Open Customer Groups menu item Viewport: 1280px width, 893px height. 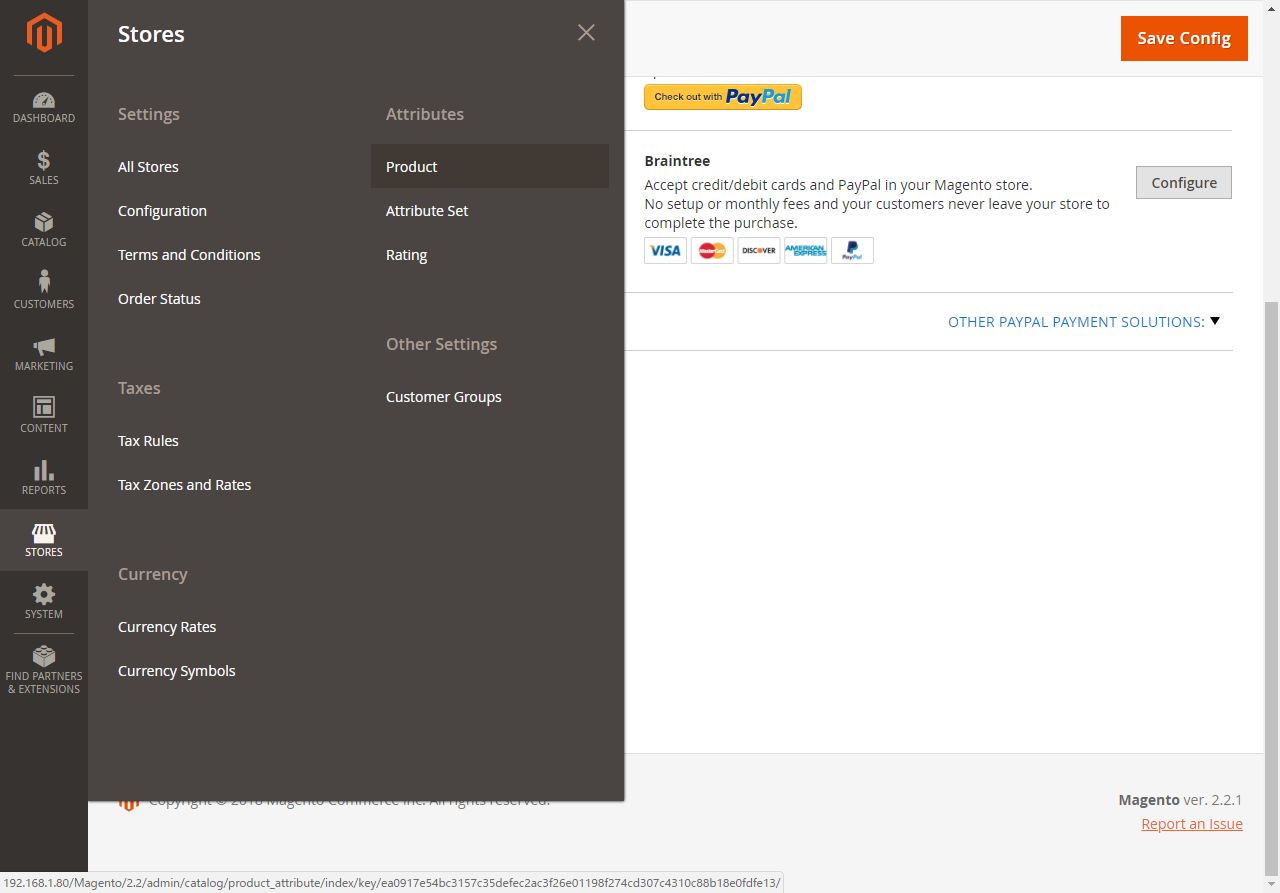click(444, 397)
